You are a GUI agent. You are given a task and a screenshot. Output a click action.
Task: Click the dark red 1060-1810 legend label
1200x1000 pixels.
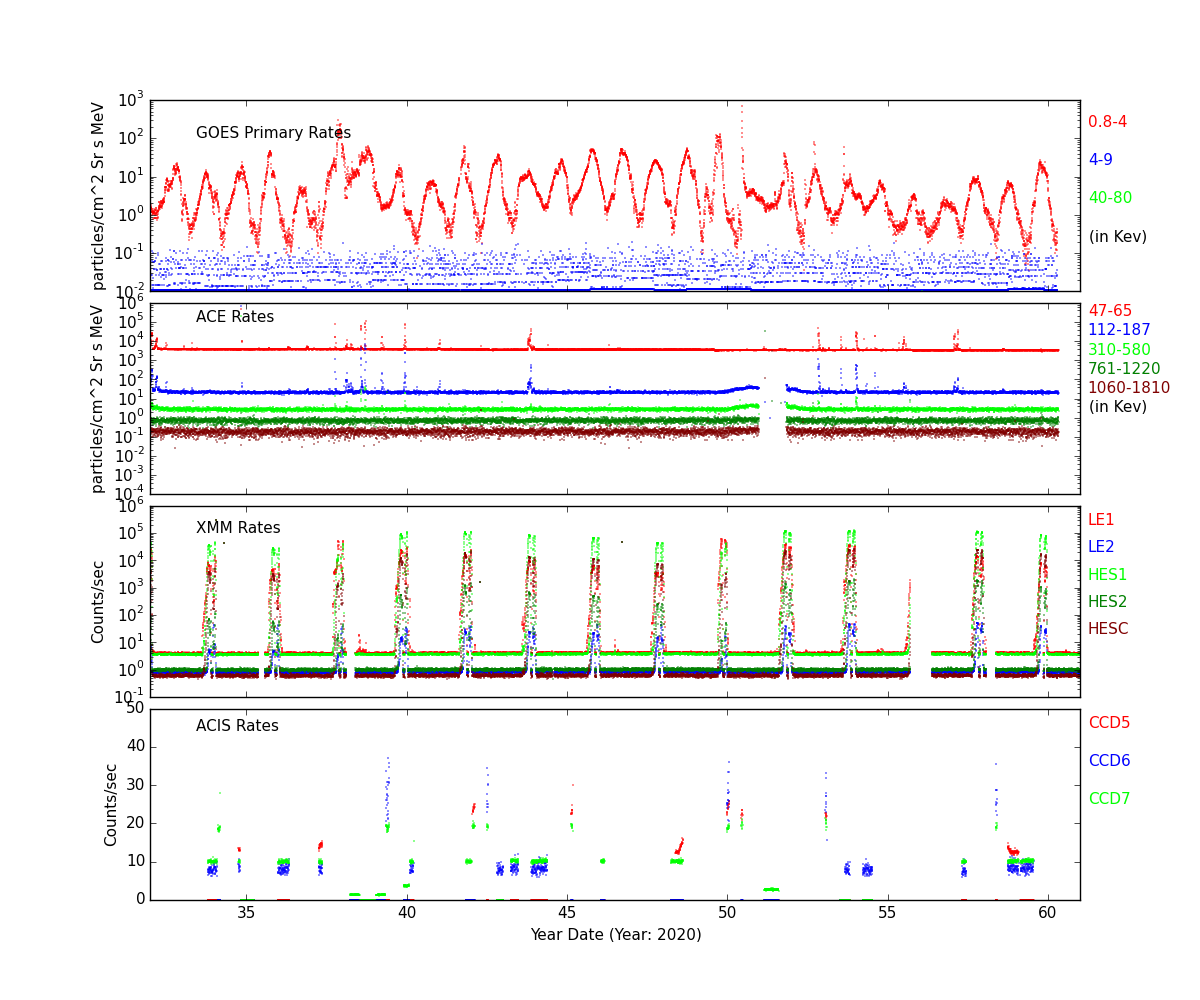pyautogui.click(x=1128, y=388)
